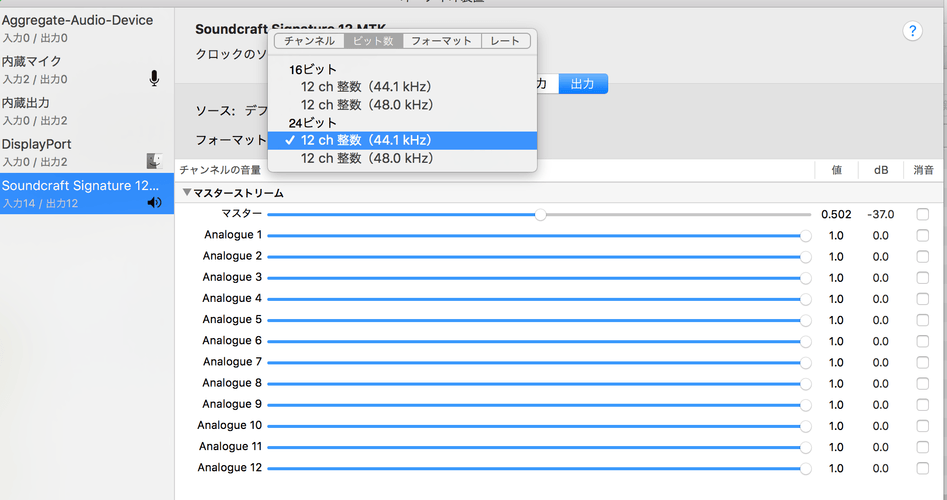
Task: Click the マスター dB value -37.0
Action: coord(881,214)
